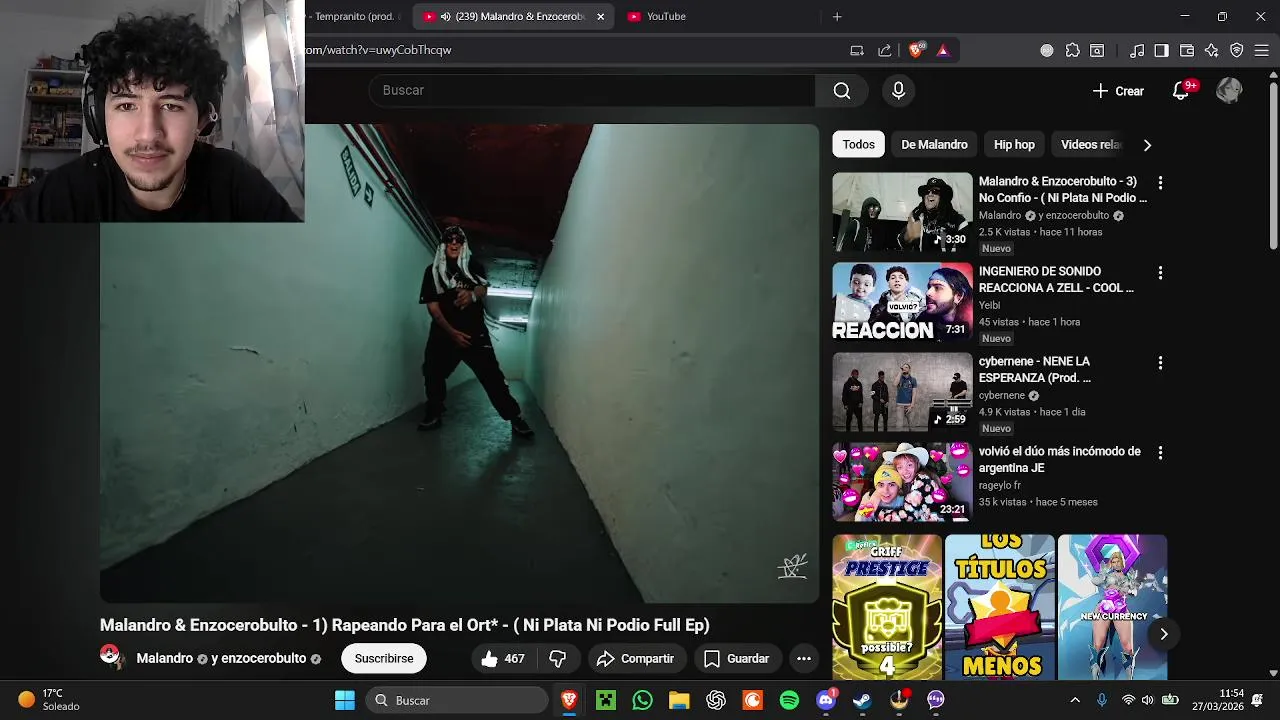Open browser extensions puzzle icon
Screen dimensions: 1280x720
pyautogui.click(x=1073, y=50)
